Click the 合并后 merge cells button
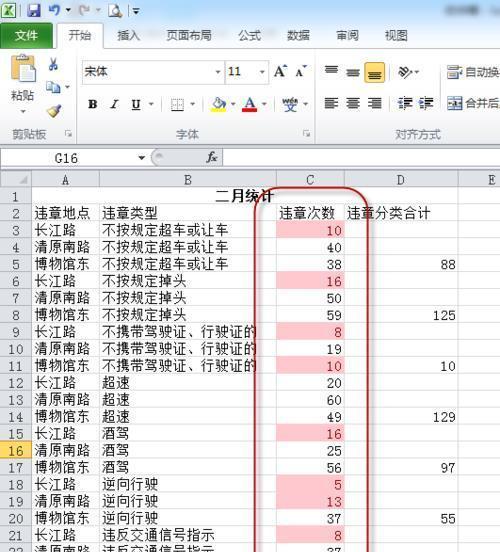Image resolution: width=500 pixels, height=552 pixels. pos(473,104)
